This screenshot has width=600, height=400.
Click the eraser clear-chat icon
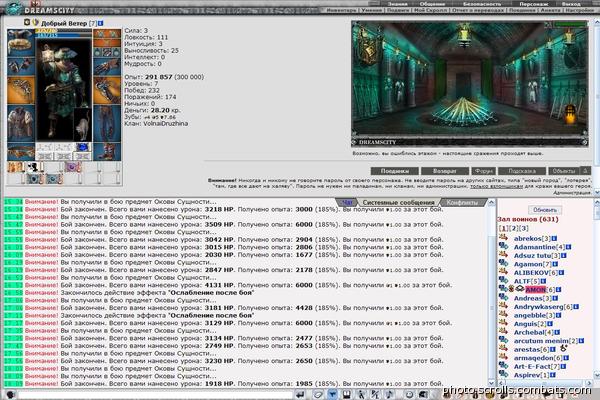click(317, 394)
